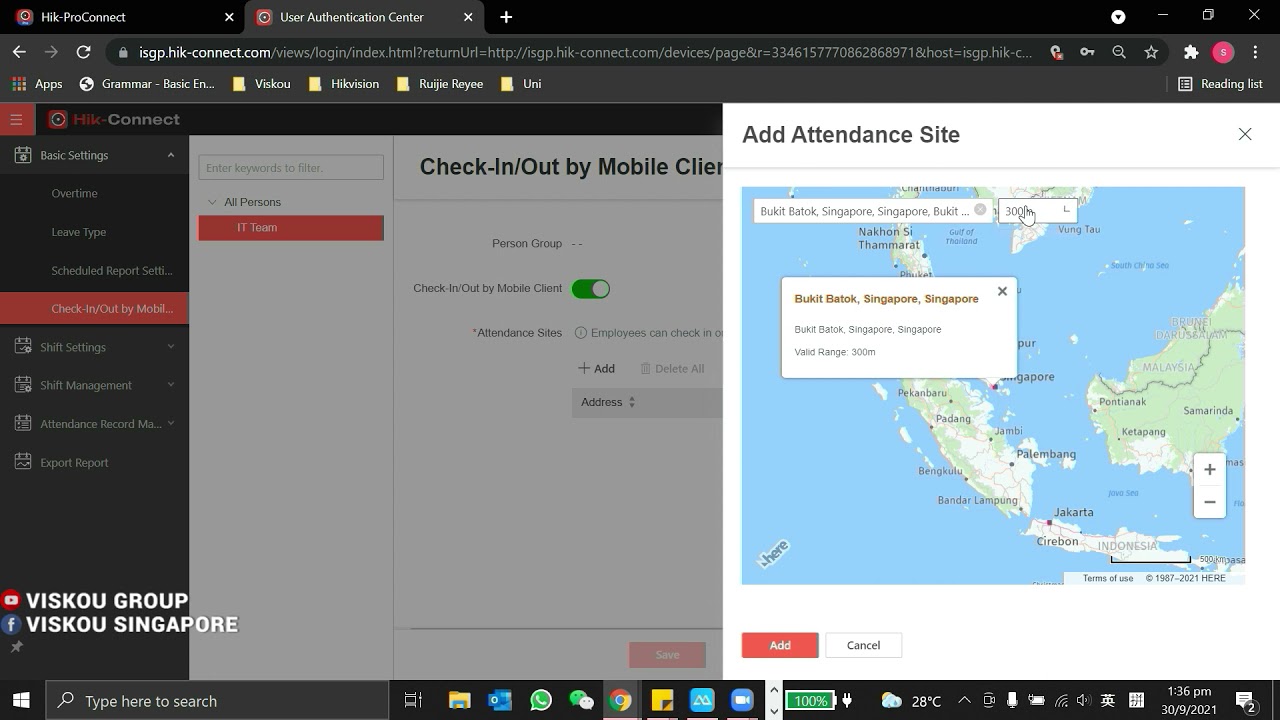Open the Hik-Connect hamburger menu
Viewport: 1280px width, 720px height.
(x=17, y=119)
